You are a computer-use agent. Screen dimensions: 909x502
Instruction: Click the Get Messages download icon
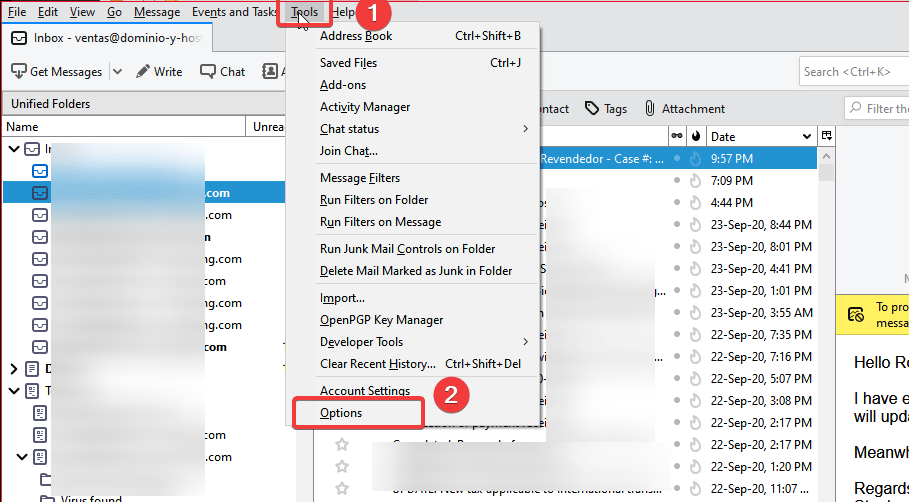click(x=18, y=72)
